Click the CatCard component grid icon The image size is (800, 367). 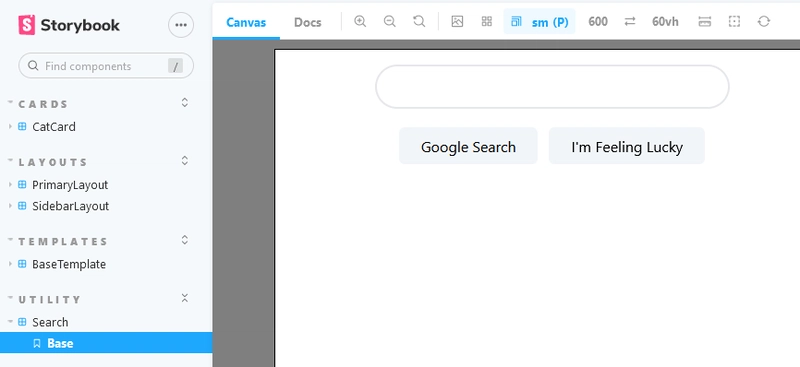[x=22, y=127]
